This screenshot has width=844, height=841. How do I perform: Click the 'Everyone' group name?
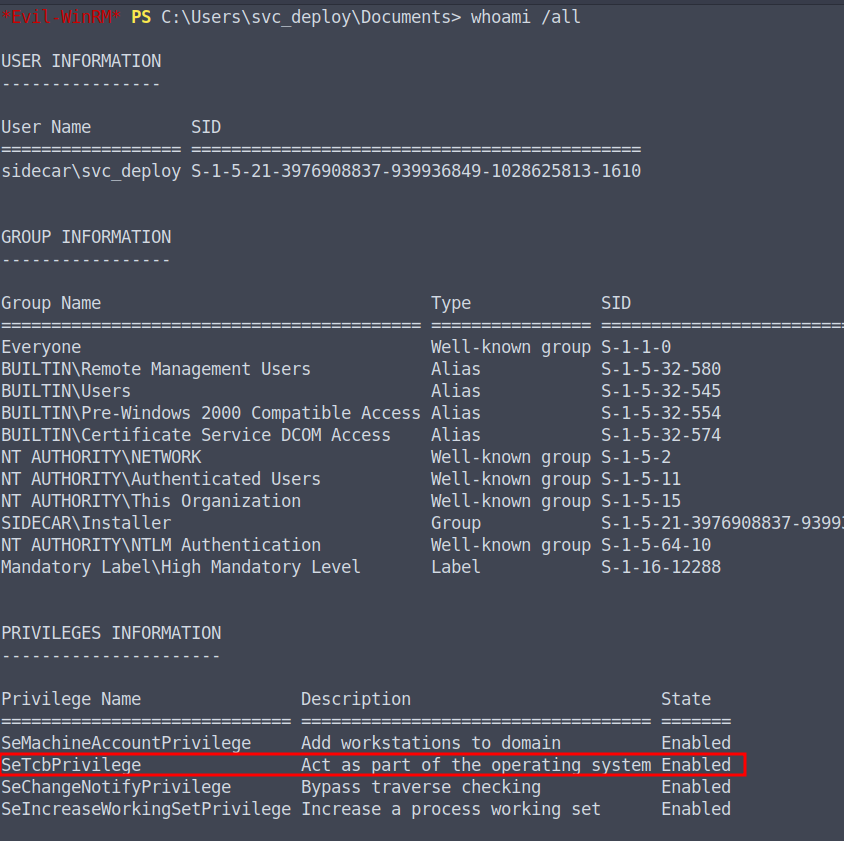pyautogui.click(x=41, y=347)
